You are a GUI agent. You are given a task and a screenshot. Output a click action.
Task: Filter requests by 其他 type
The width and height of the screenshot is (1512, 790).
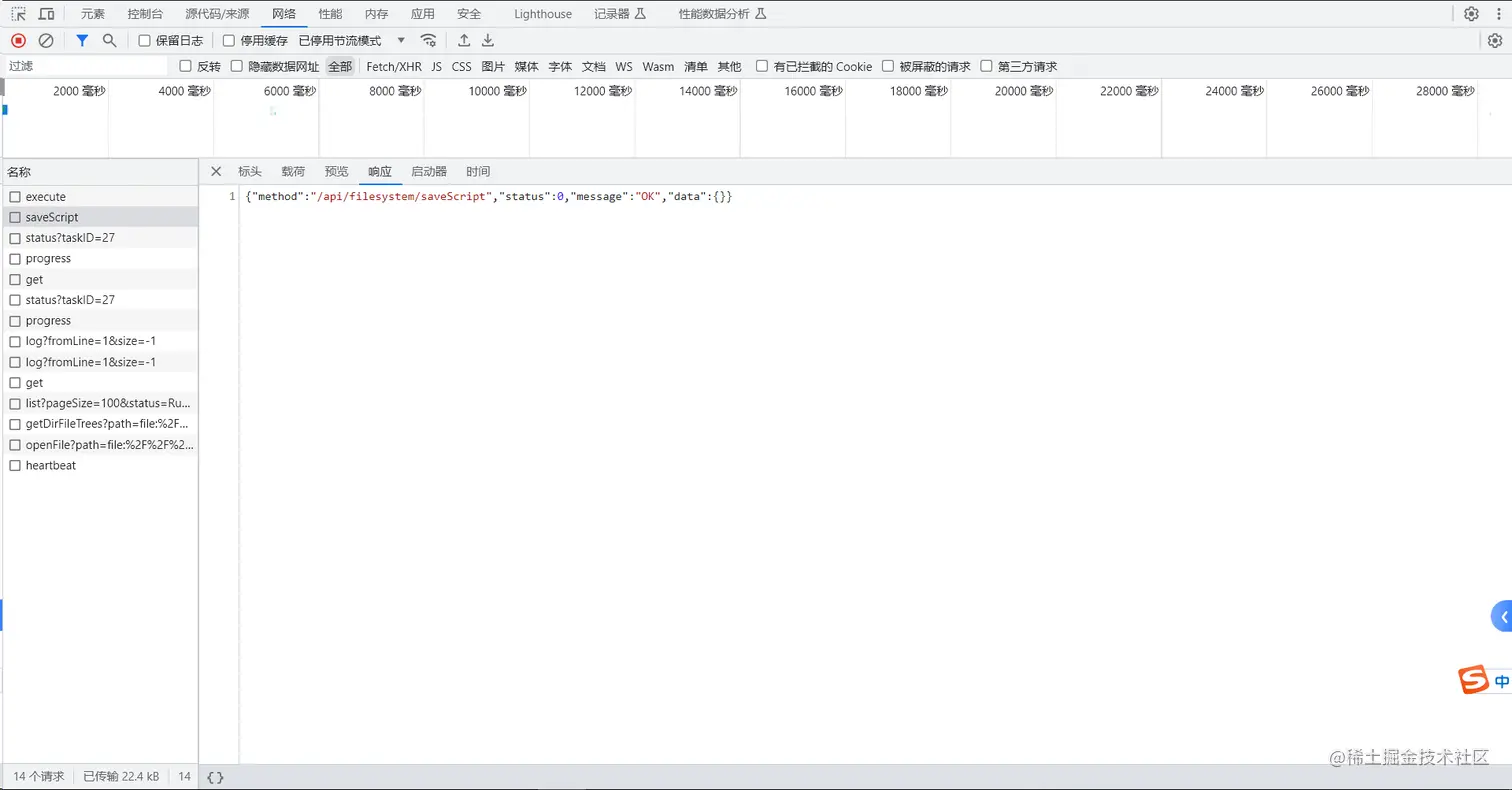pos(730,66)
